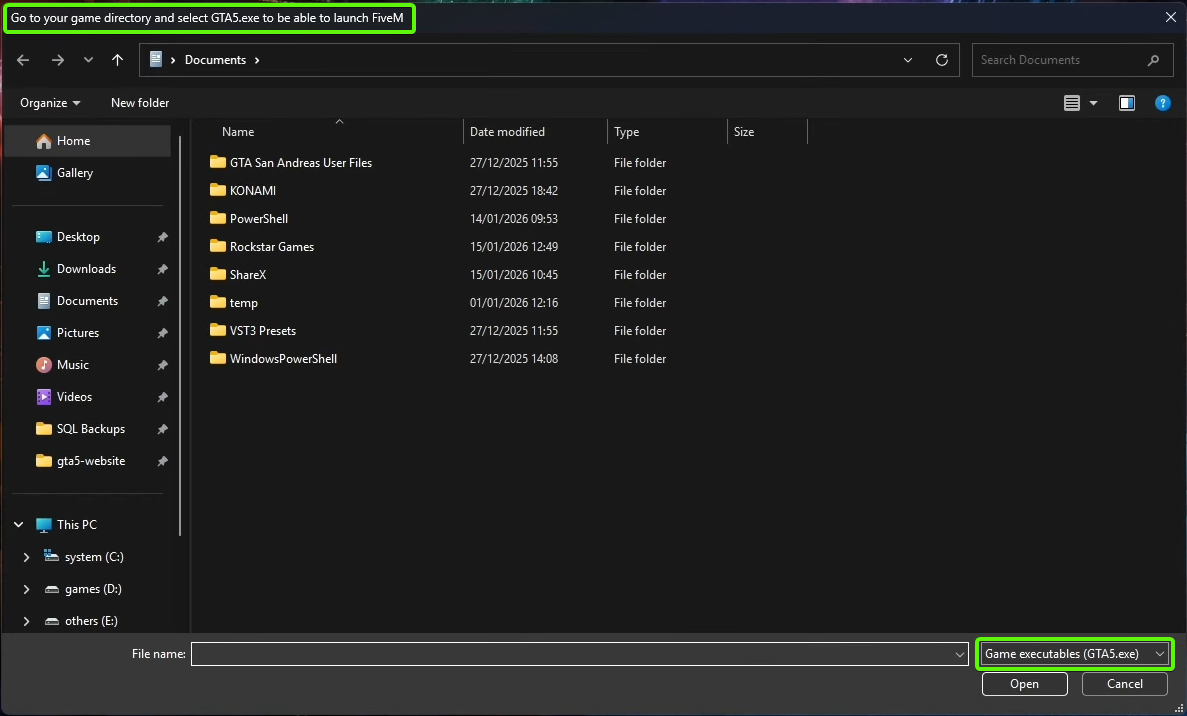Collapse the This PC tree node
Image resolution: width=1187 pixels, height=716 pixels.
click(x=19, y=525)
